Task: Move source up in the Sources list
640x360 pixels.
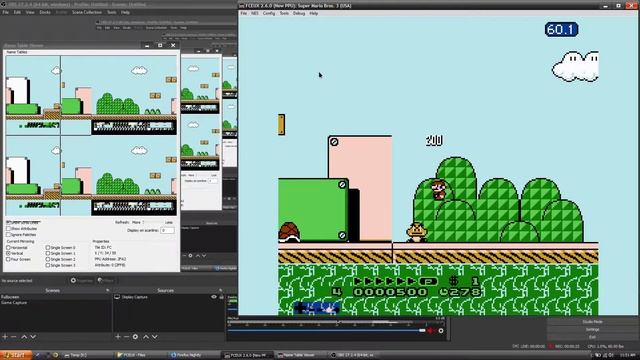Action: pyautogui.click(x=146, y=337)
